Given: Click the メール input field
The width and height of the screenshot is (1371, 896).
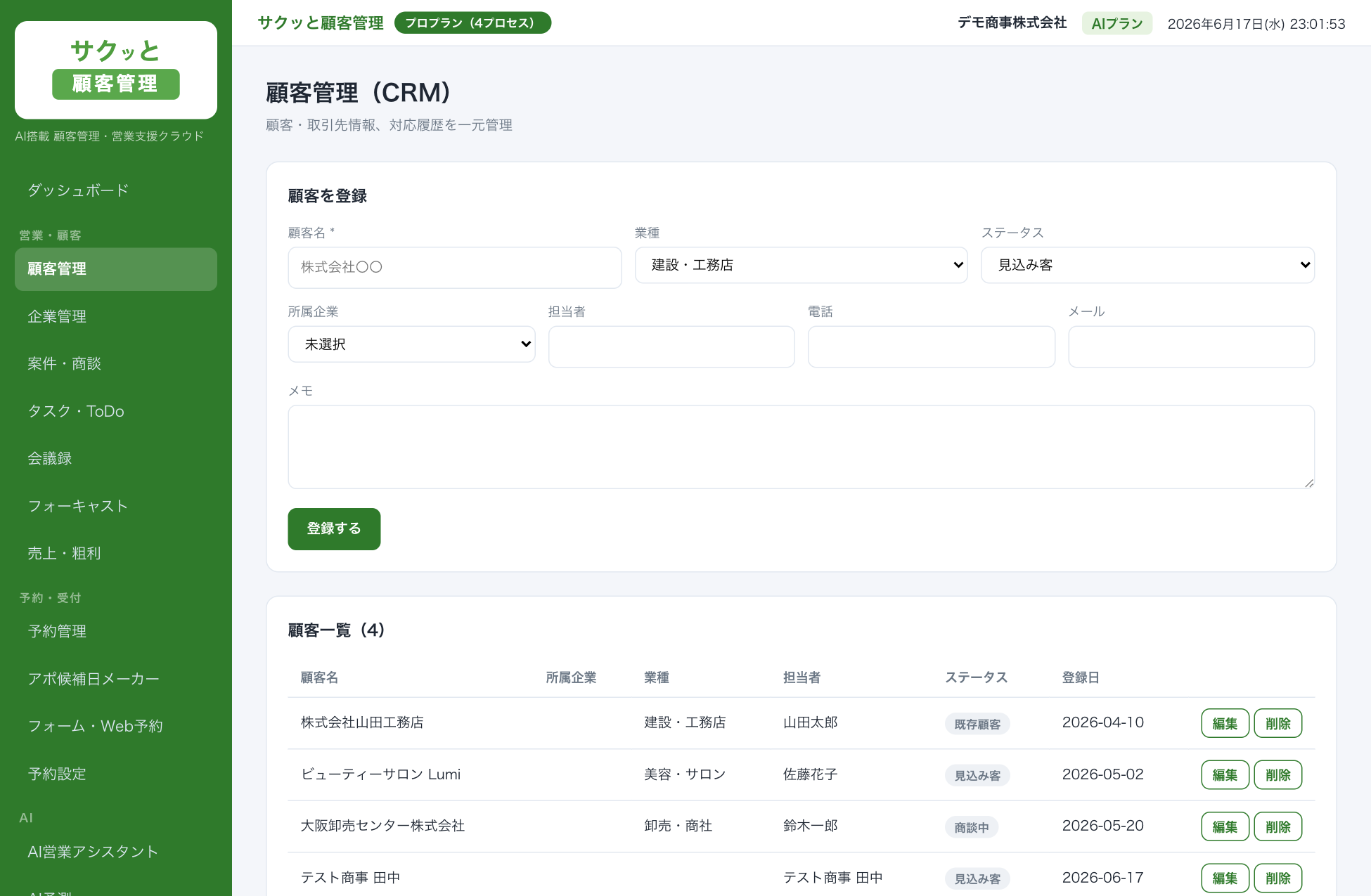Looking at the screenshot, I should [1192, 346].
